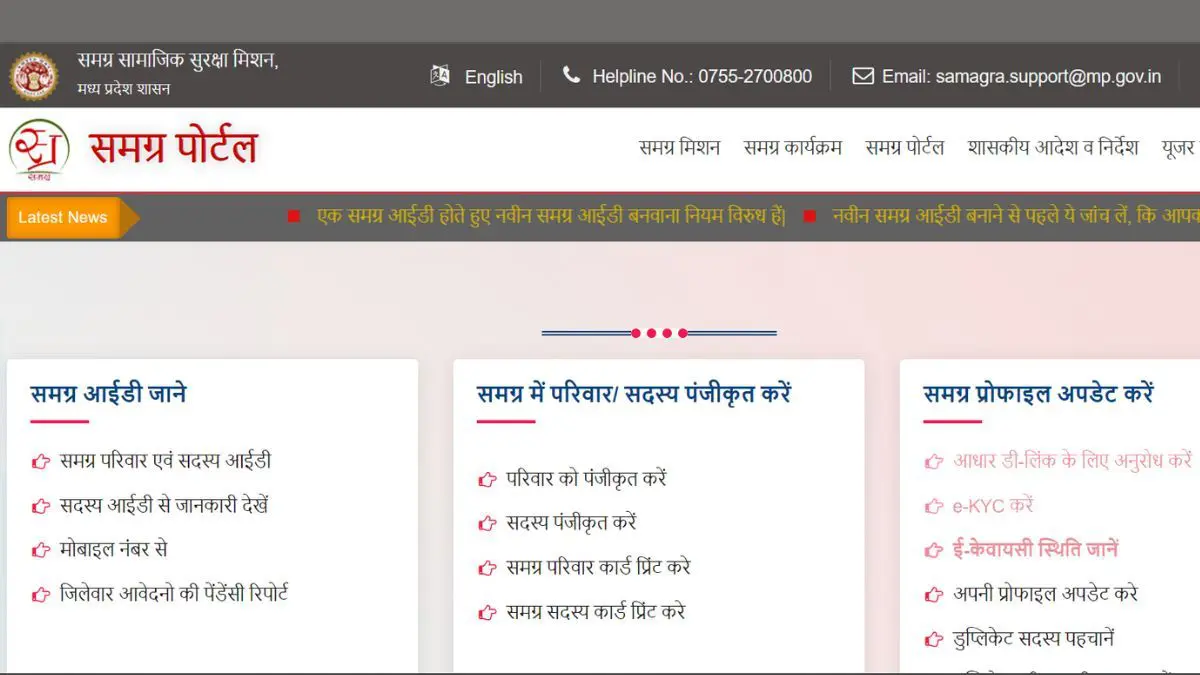The height and width of the screenshot is (675, 1200).
Task: Open the समग्र कार्यक्रम menu
Action: coord(792,148)
